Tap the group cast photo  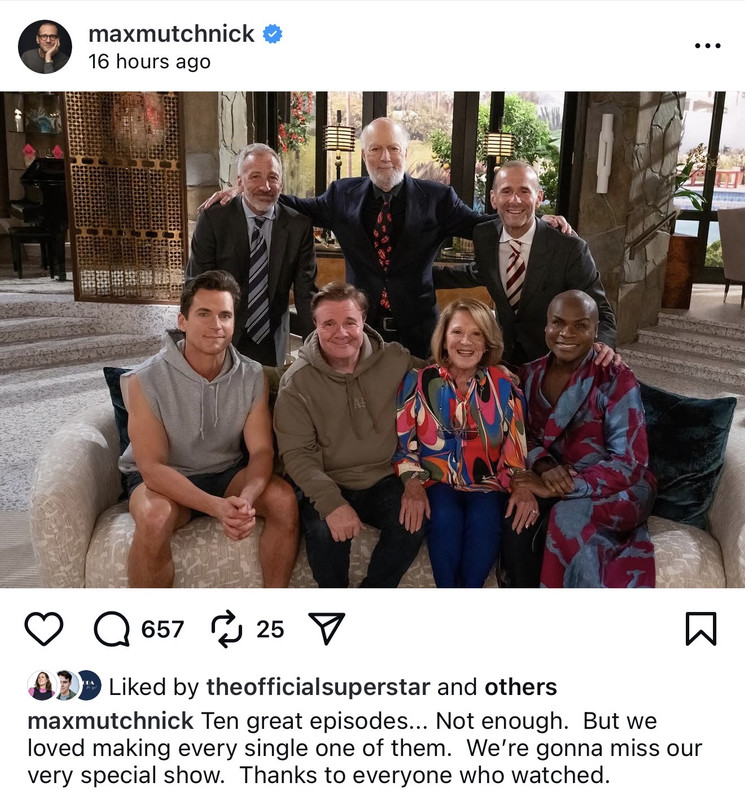pyautogui.click(x=372, y=340)
